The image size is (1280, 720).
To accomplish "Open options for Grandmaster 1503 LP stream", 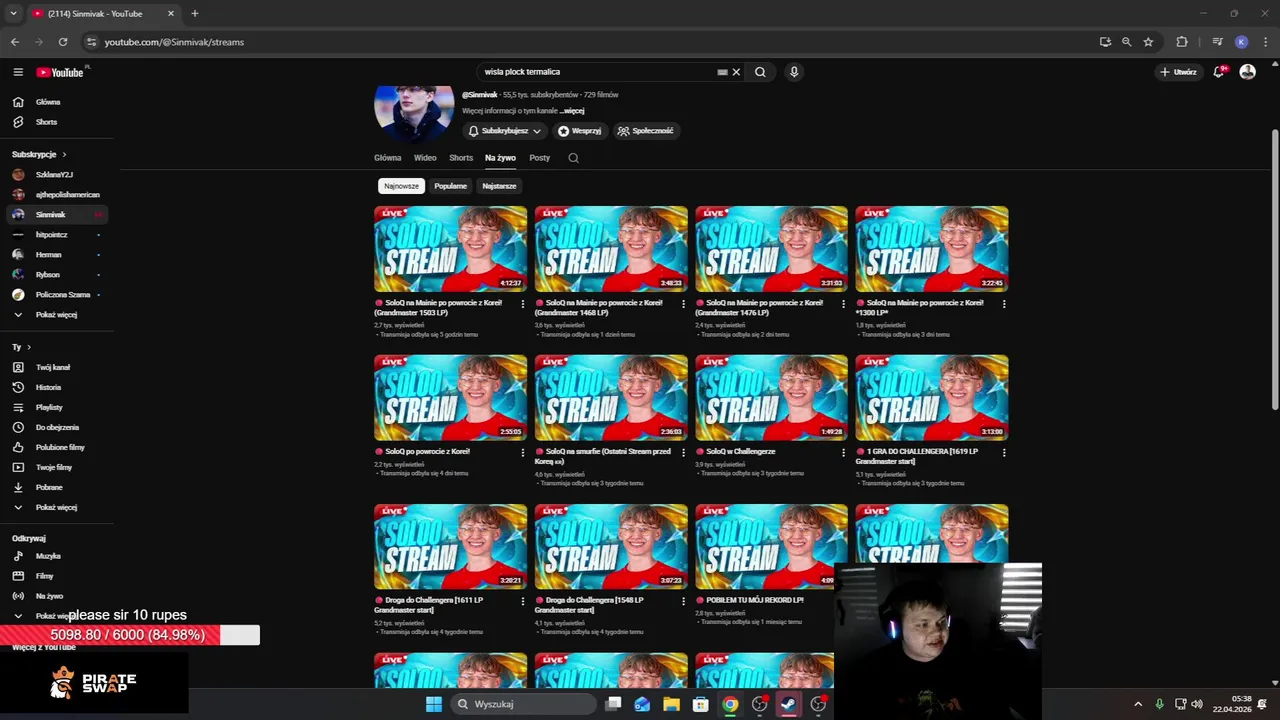I will [522, 304].
